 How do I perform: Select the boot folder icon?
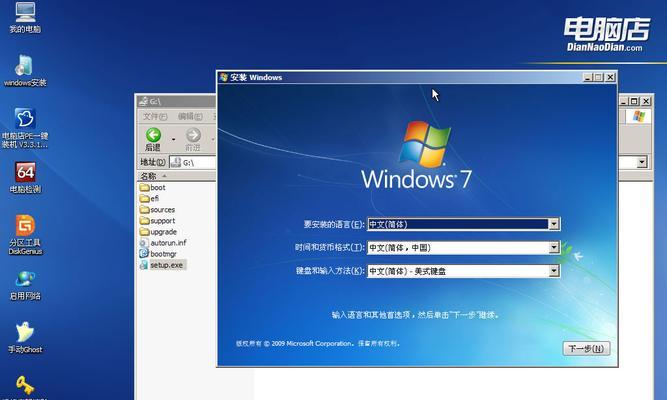point(145,187)
